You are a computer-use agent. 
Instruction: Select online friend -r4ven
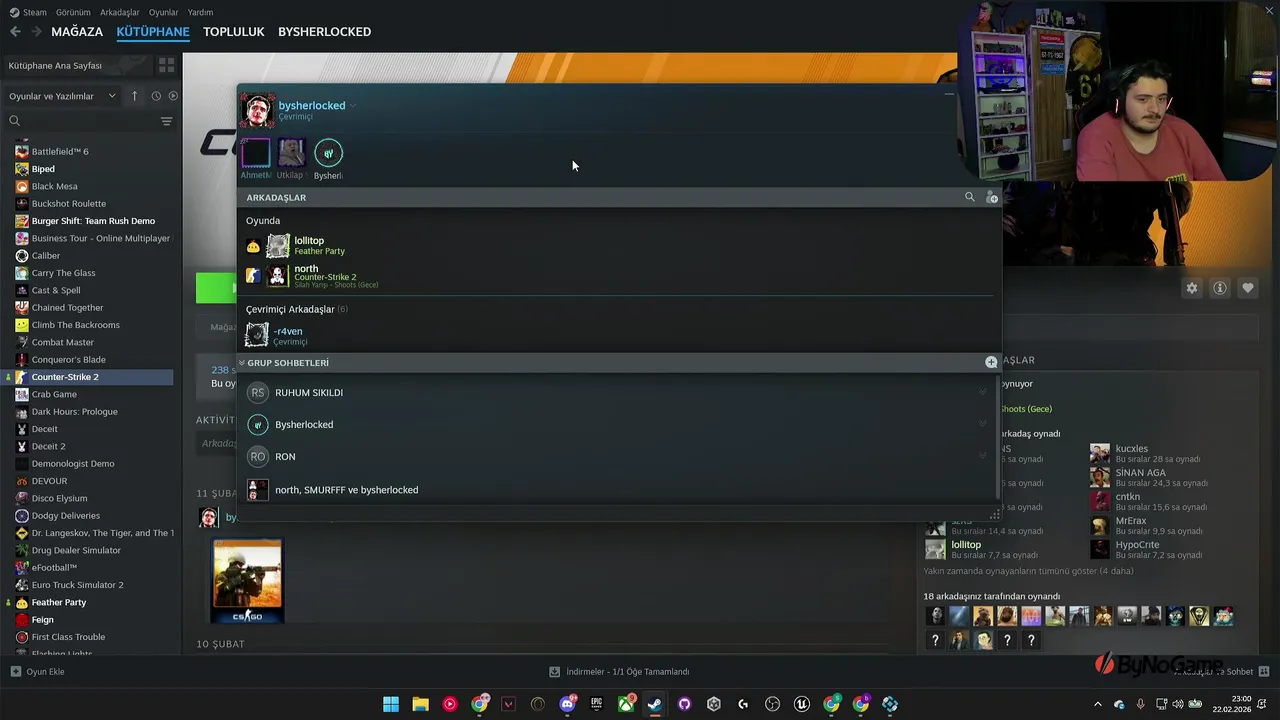click(620, 336)
